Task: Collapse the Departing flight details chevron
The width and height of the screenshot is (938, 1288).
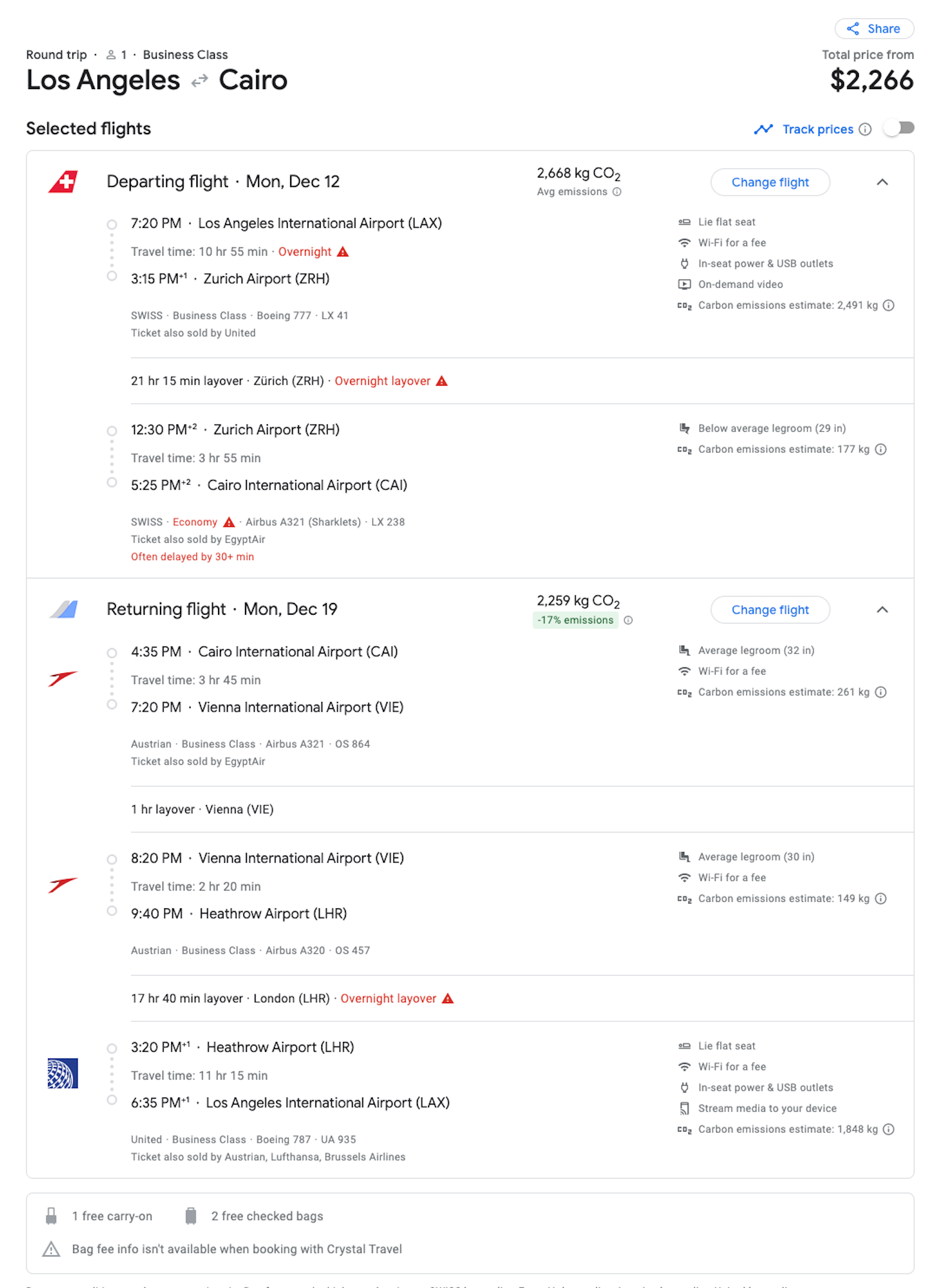Action: (x=882, y=182)
